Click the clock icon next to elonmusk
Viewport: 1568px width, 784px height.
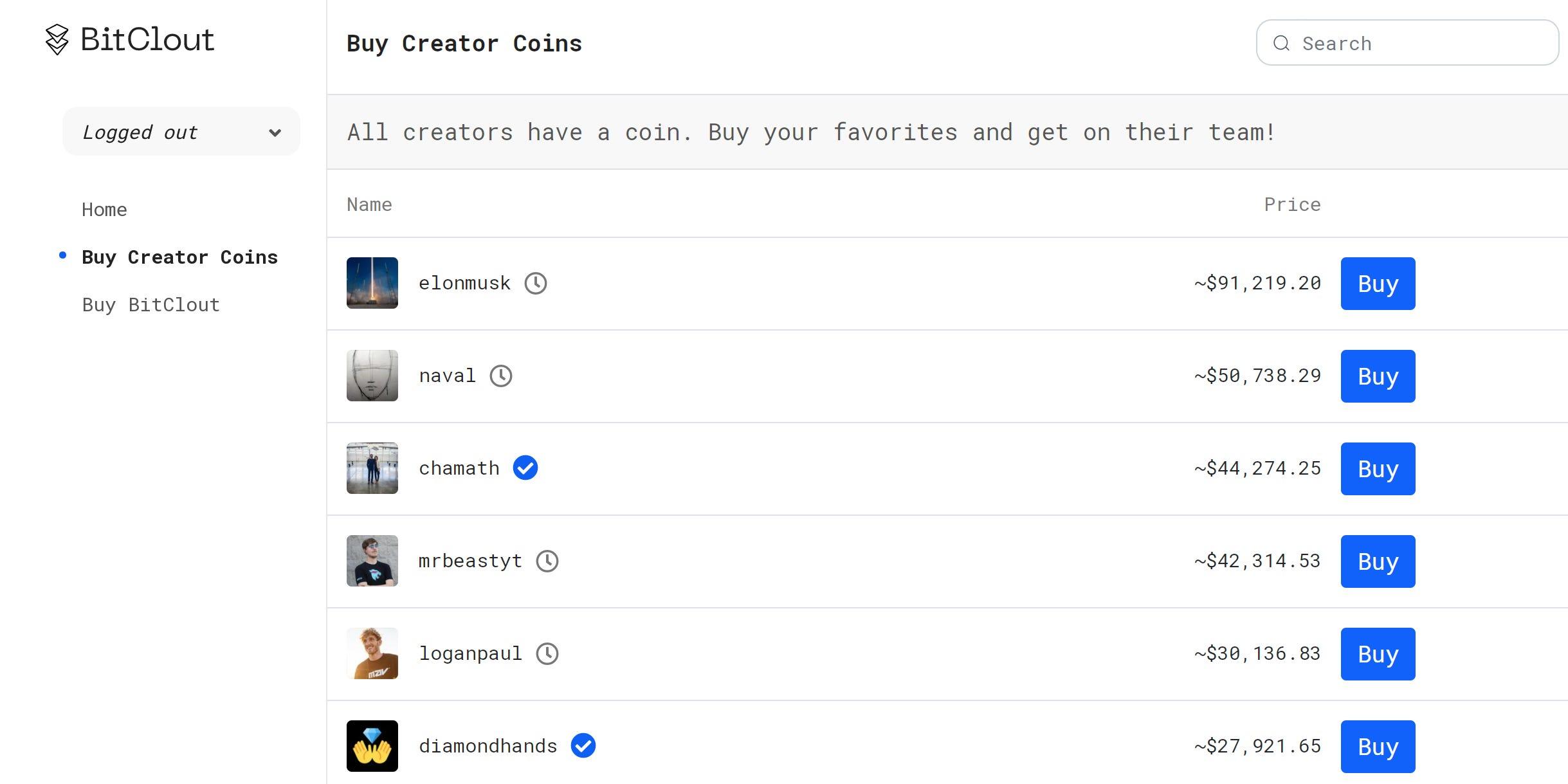point(537,283)
